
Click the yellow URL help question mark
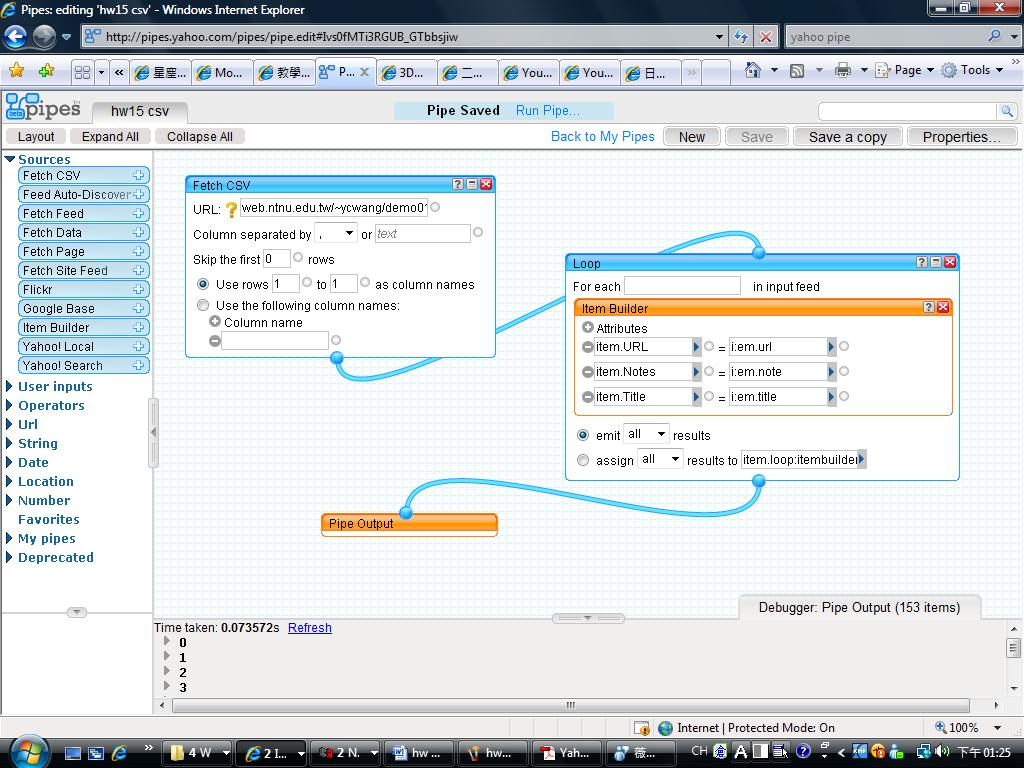pos(231,209)
